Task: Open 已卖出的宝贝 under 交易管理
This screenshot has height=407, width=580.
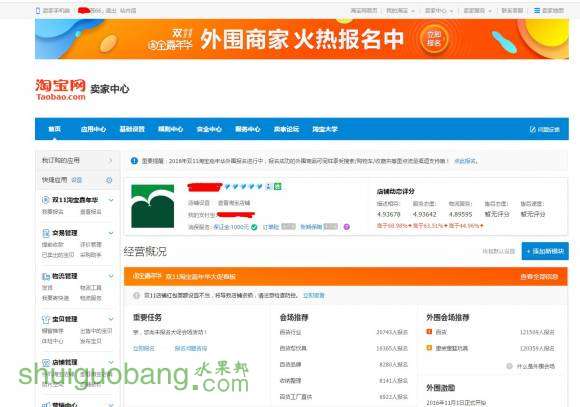Action: click(58, 255)
